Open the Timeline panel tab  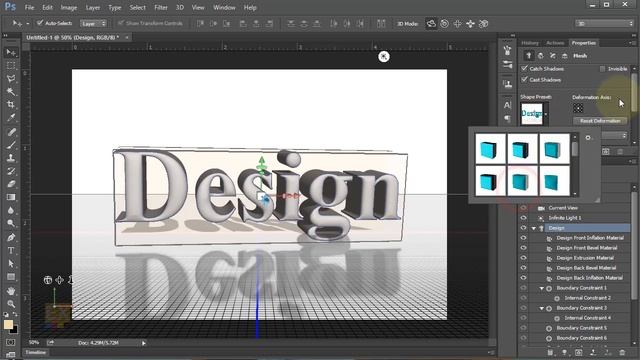(36, 352)
